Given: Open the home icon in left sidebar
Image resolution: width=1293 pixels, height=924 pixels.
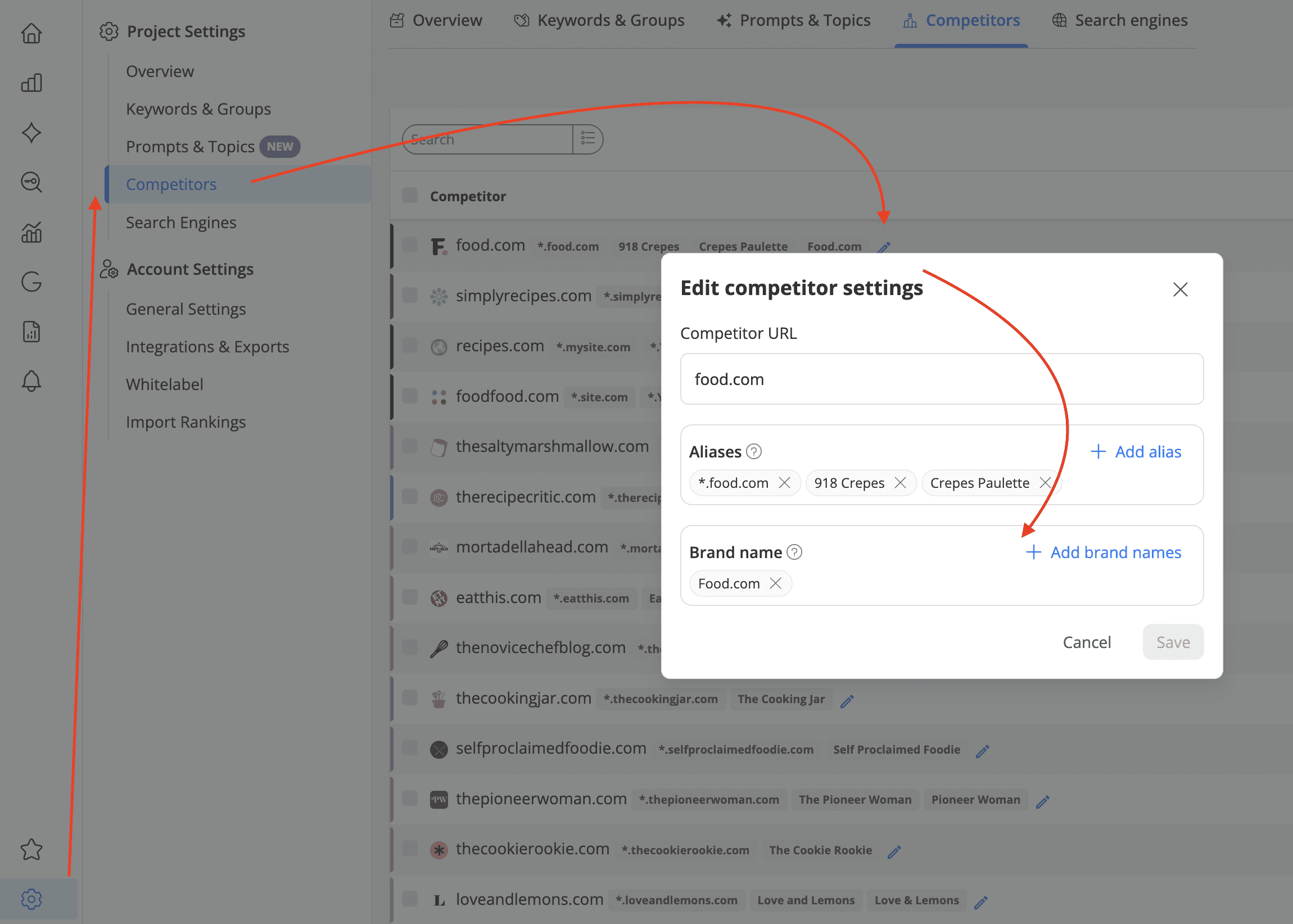Looking at the screenshot, I should [31, 33].
